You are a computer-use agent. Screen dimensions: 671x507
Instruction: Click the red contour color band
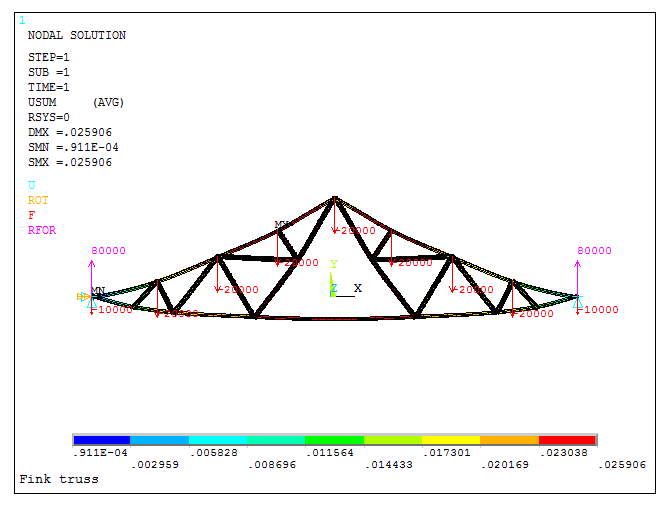point(567,440)
